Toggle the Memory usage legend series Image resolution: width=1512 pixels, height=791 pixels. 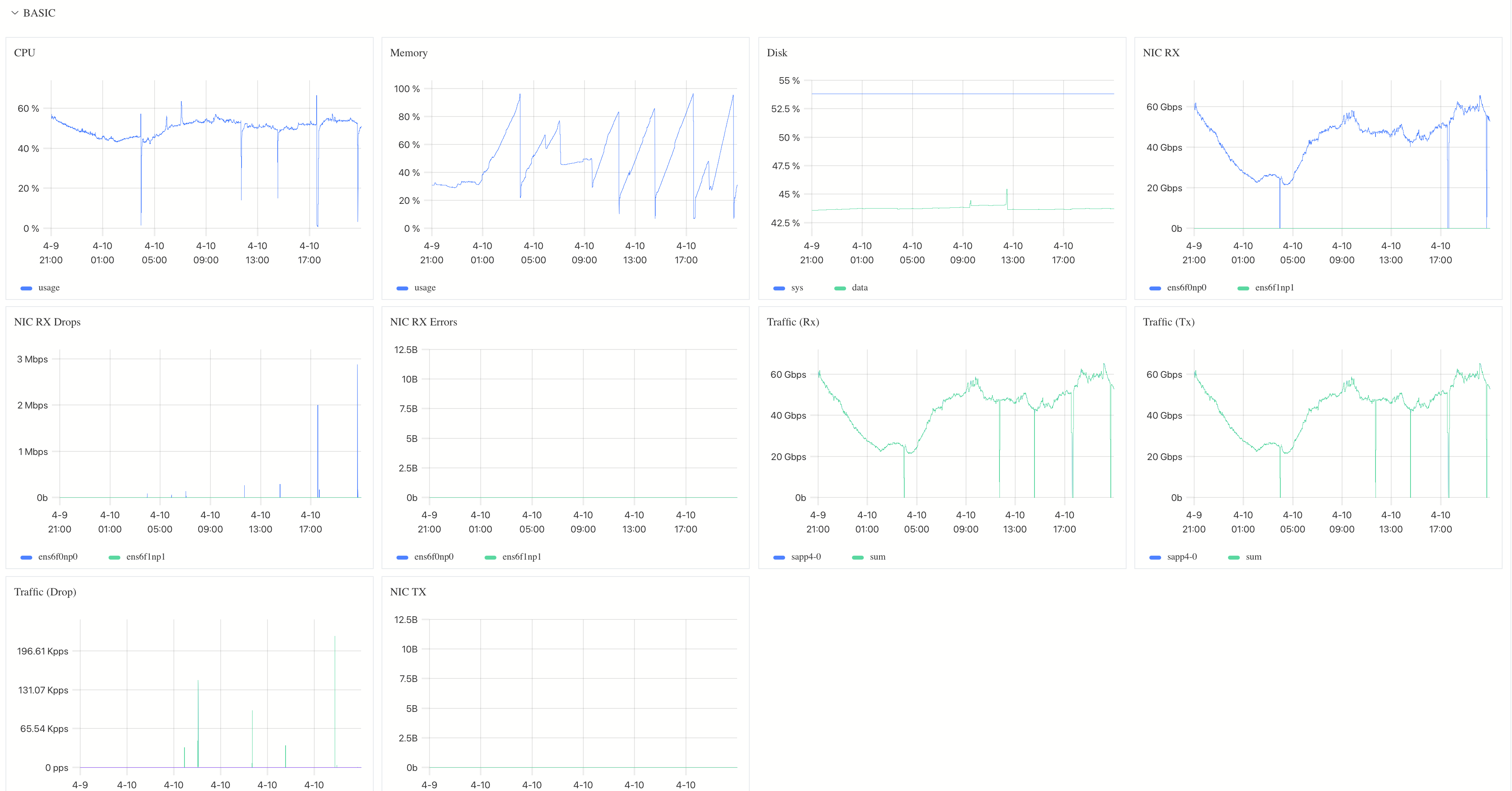click(x=424, y=288)
